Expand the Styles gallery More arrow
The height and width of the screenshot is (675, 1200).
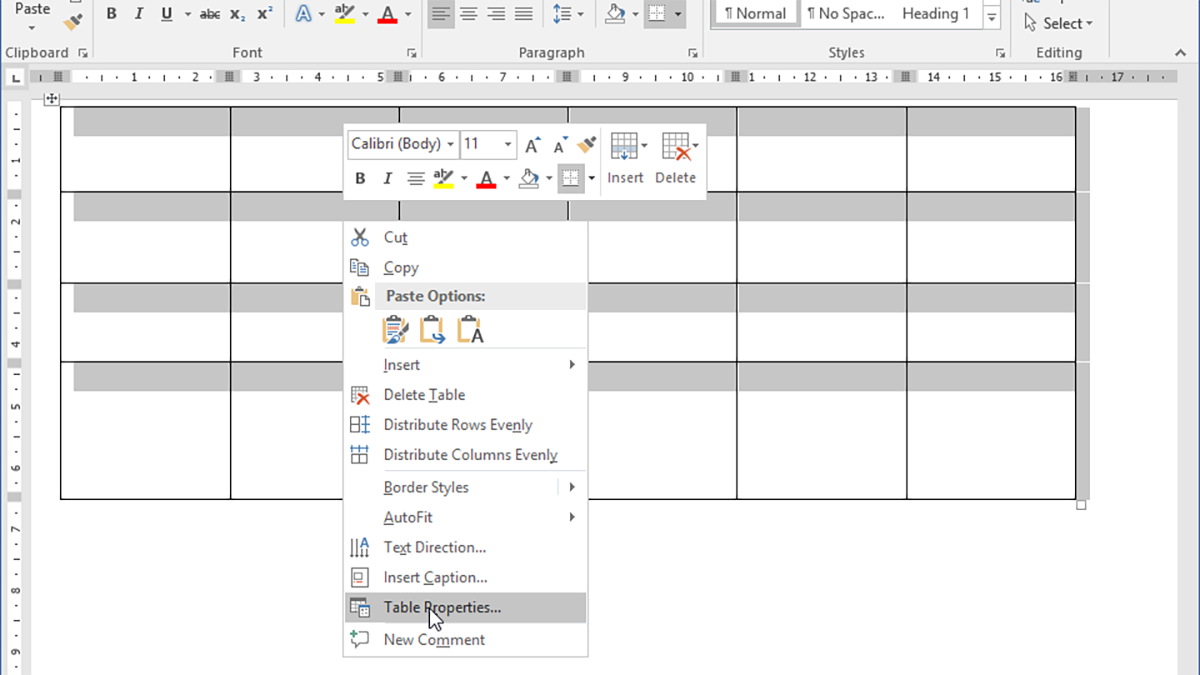click(992, 18)
